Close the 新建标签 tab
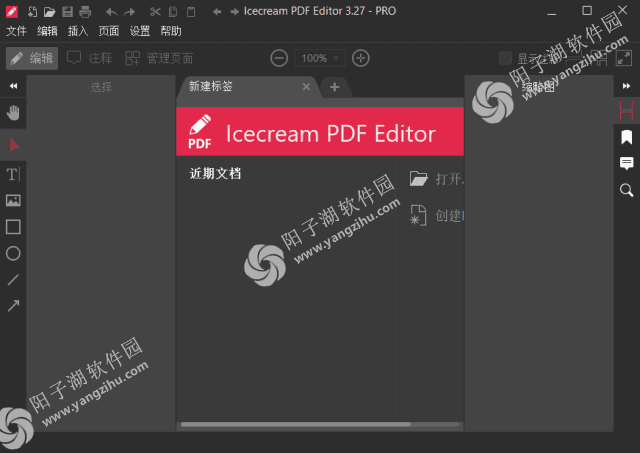The image size is (640, 453). [307, 87]
